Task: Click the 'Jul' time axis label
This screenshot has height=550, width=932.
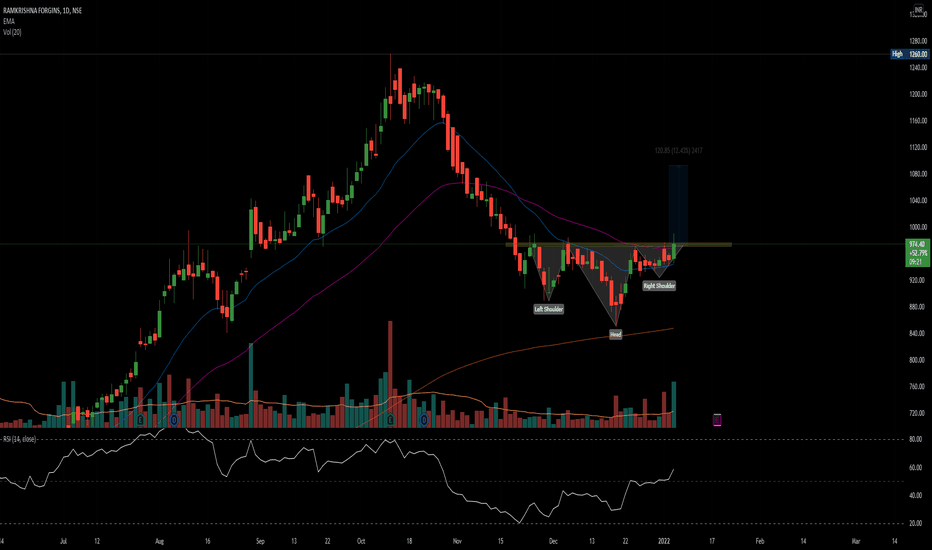Action: [x=64, y=542]
